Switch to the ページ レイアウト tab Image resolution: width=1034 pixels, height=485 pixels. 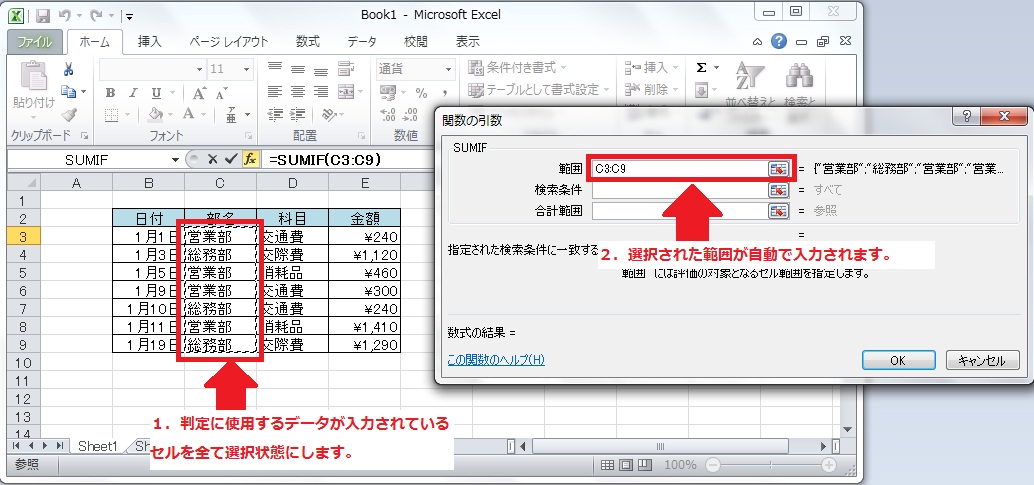pos(228,42)
